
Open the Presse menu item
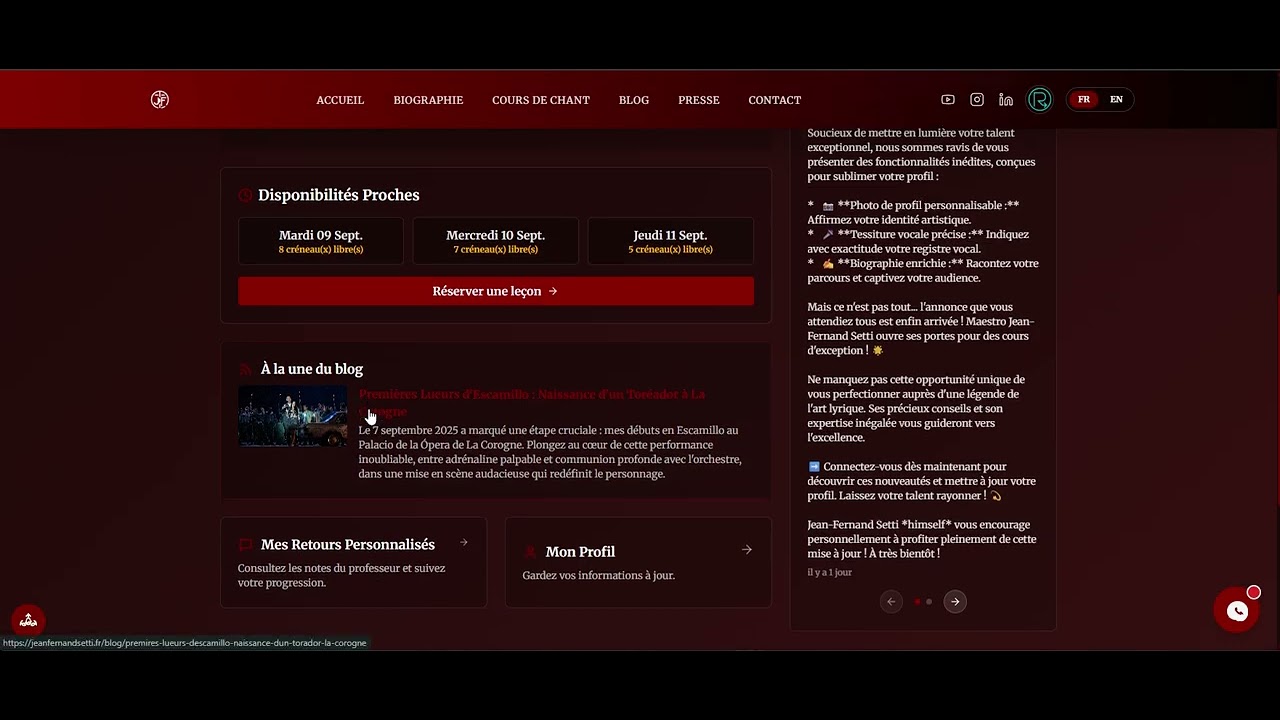click(x=699, y=100)
